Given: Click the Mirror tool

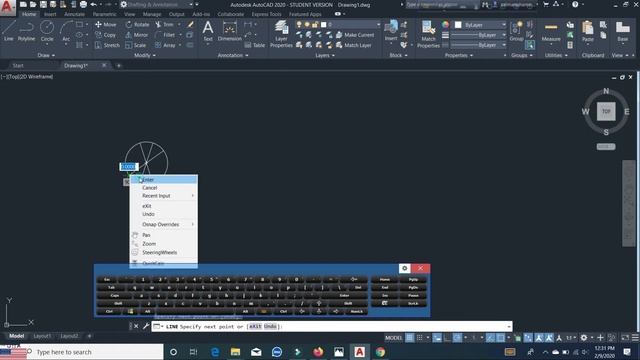Looking at the screenshot, I should click(137, 35).
